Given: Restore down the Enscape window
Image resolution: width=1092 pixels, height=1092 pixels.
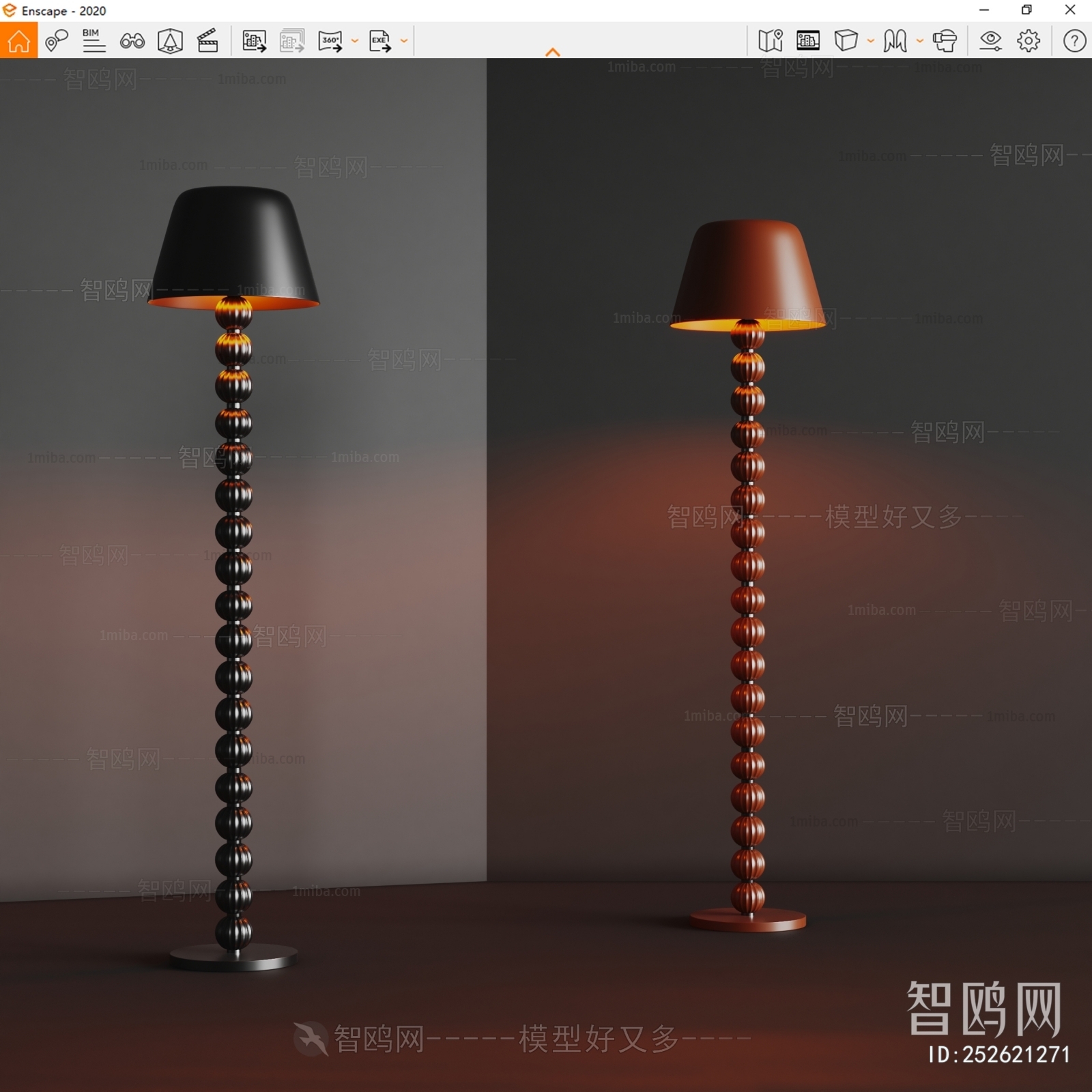Looking at the screenshot, I should pyautogui.click(x=1026, y=10).
